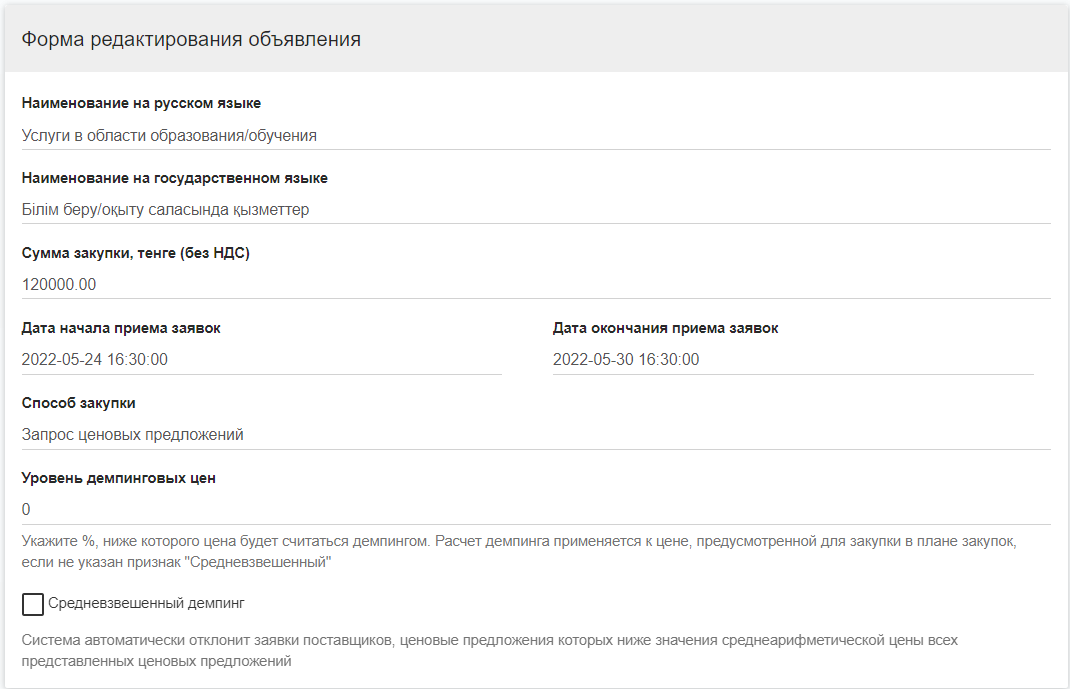
Task: Click the Дата окончания приема заявок label
Action: pos(665,328)
